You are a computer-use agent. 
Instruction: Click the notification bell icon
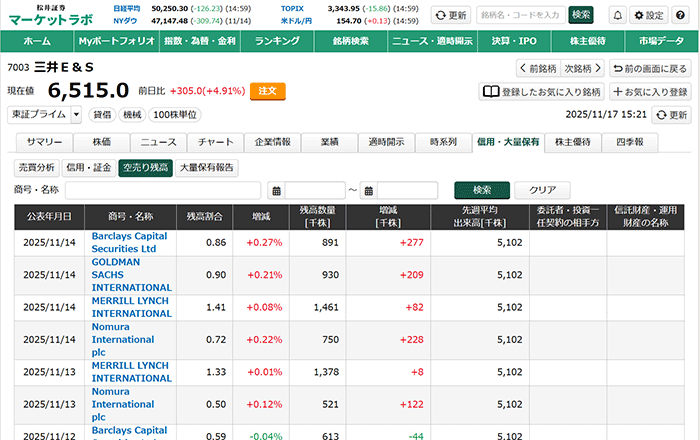tap(617, 15)
